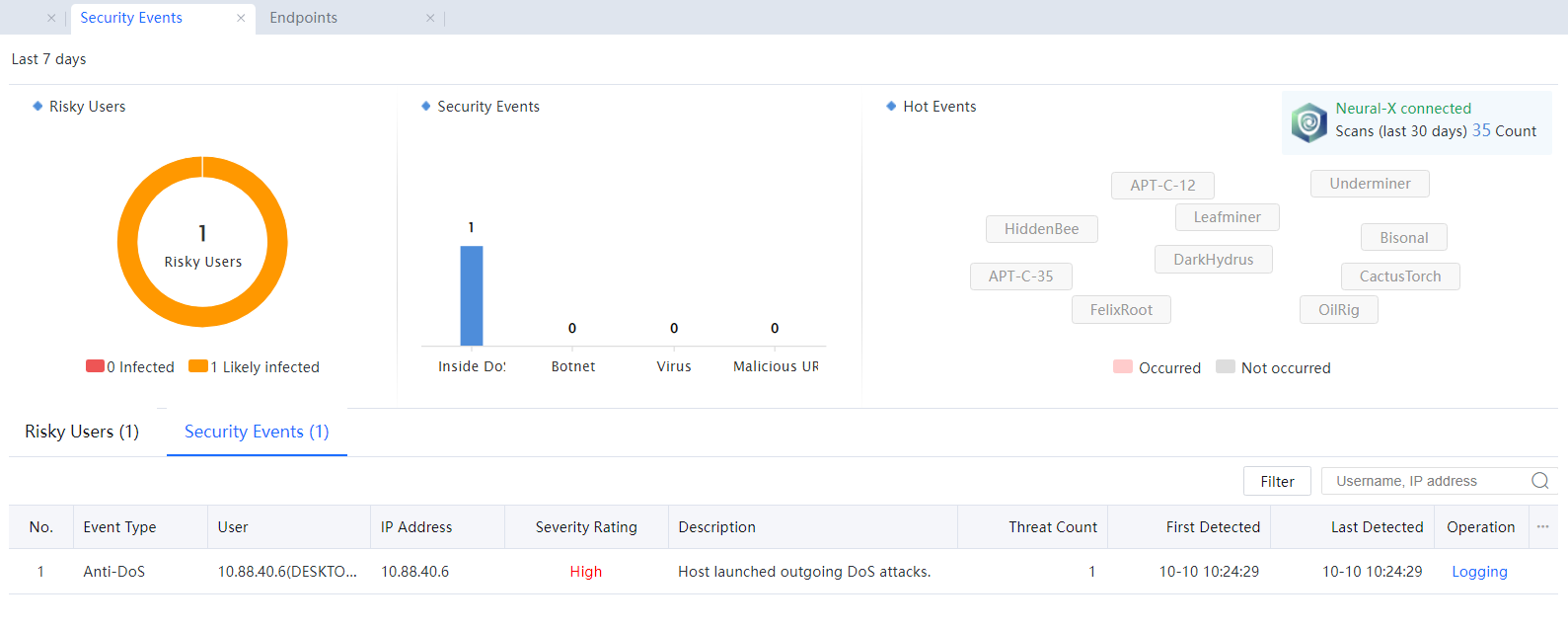1568x631 pixels.
Task: Click the Neural-X connected logo icon
Action: click(1308, 122)
